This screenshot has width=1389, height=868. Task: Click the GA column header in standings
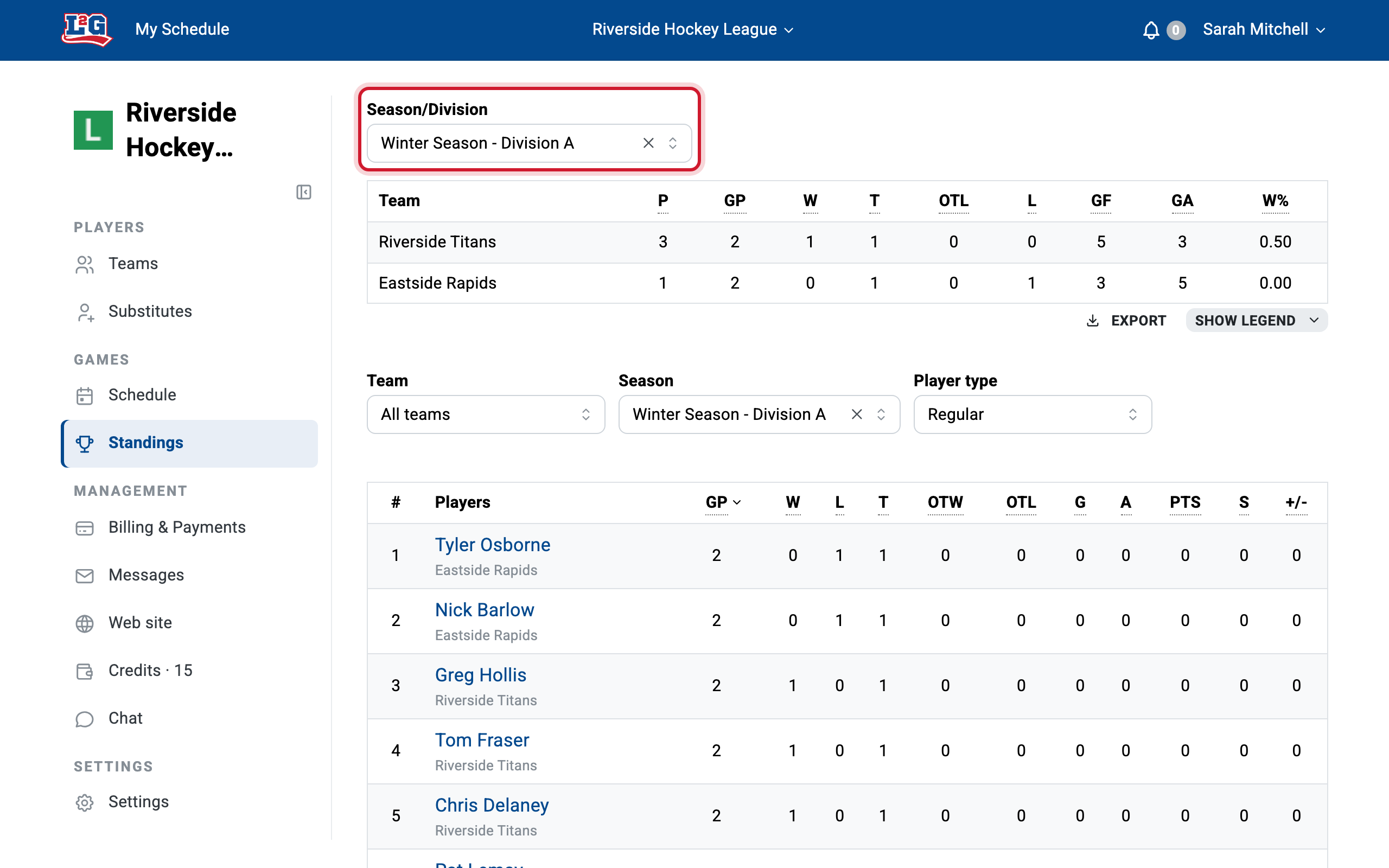pos(1182,201)
